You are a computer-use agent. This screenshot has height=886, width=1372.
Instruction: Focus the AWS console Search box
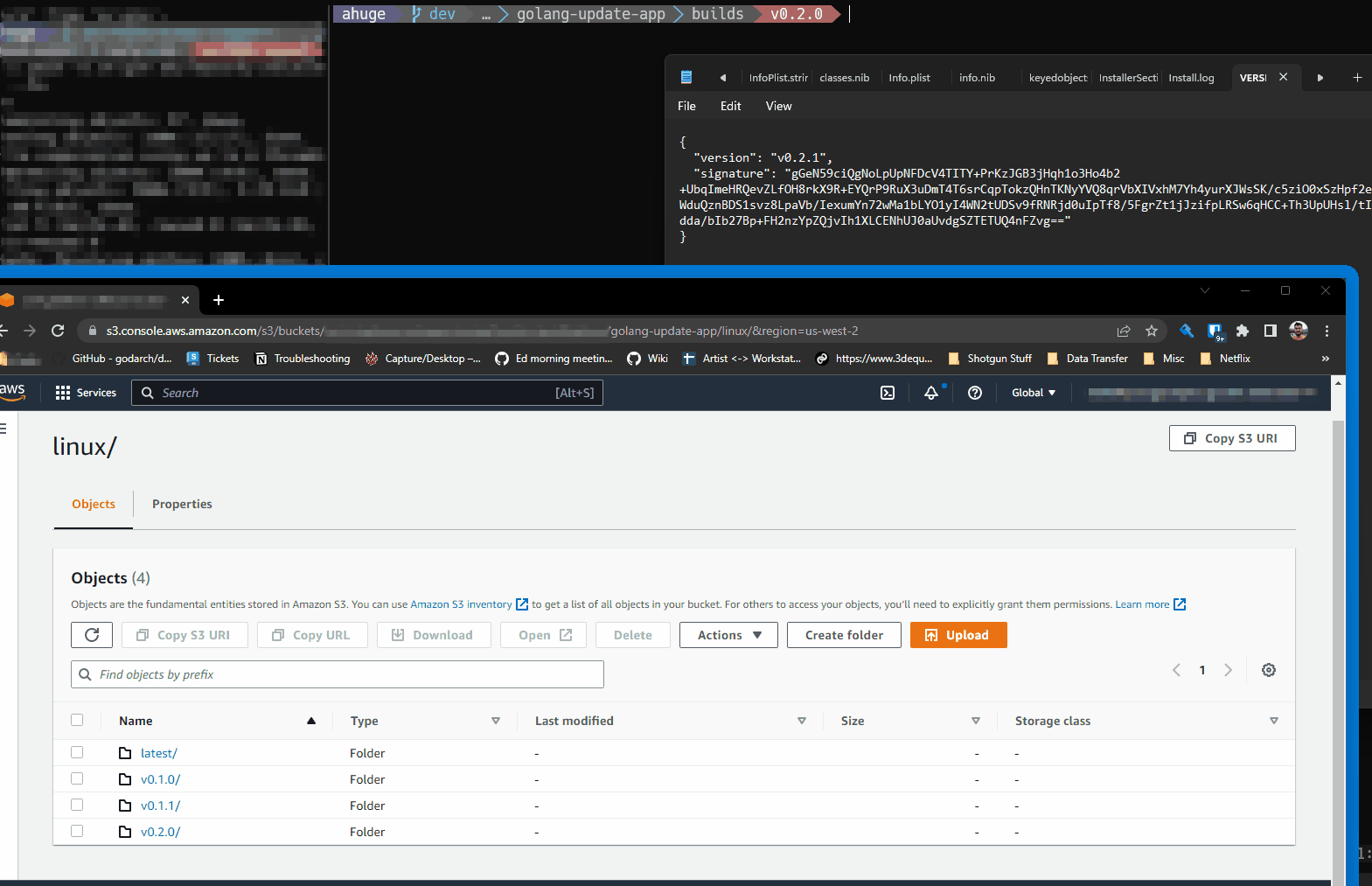pos(367,393)
